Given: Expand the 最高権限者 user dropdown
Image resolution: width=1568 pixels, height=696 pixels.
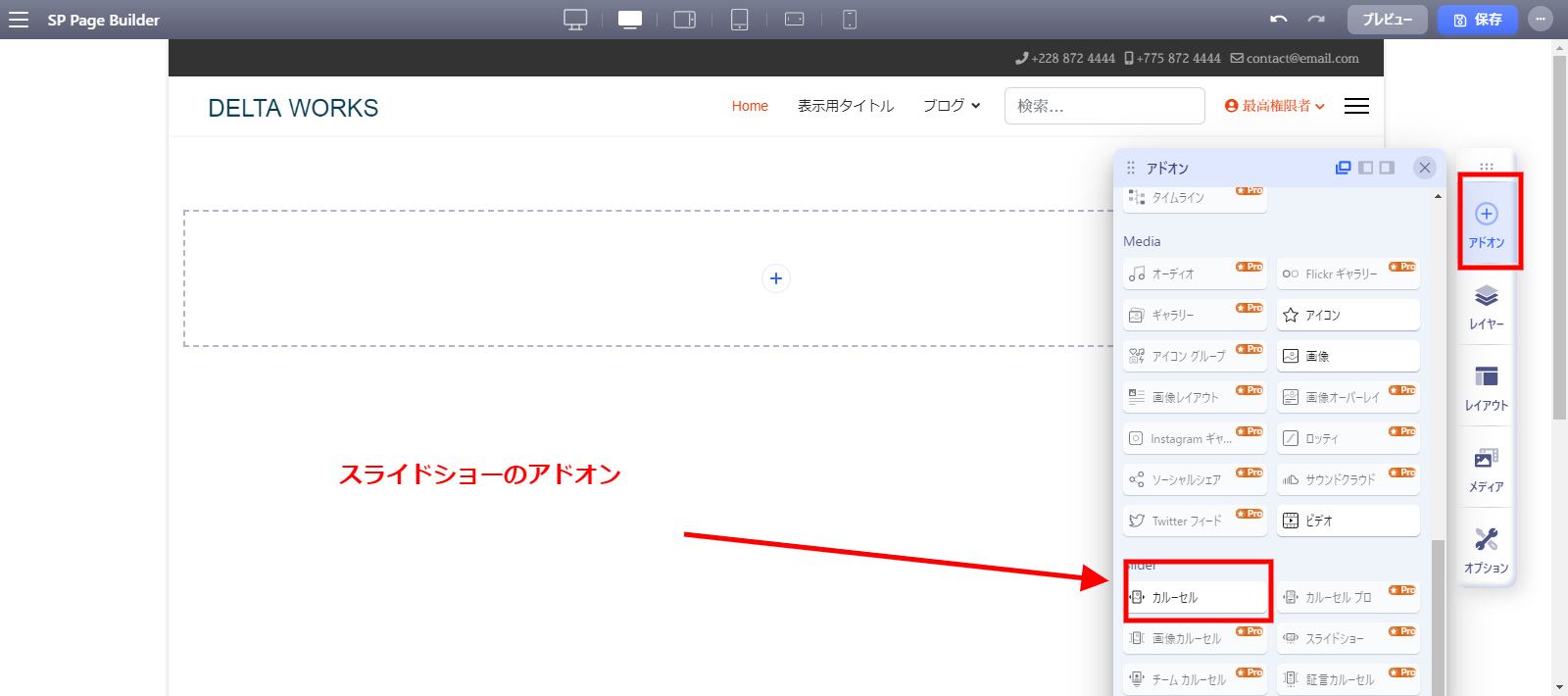Looking at the screenshot, I should (1275, 106).
